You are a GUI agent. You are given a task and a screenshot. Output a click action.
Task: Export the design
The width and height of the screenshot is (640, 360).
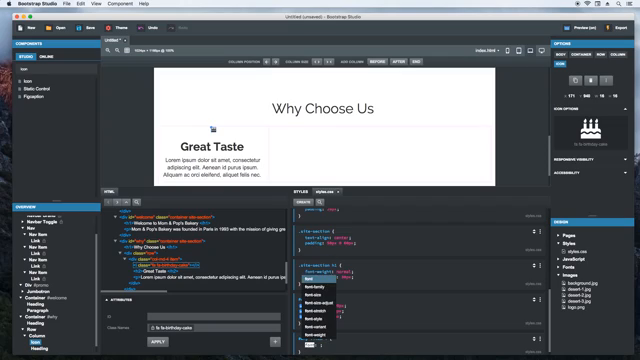coord(616,28)
